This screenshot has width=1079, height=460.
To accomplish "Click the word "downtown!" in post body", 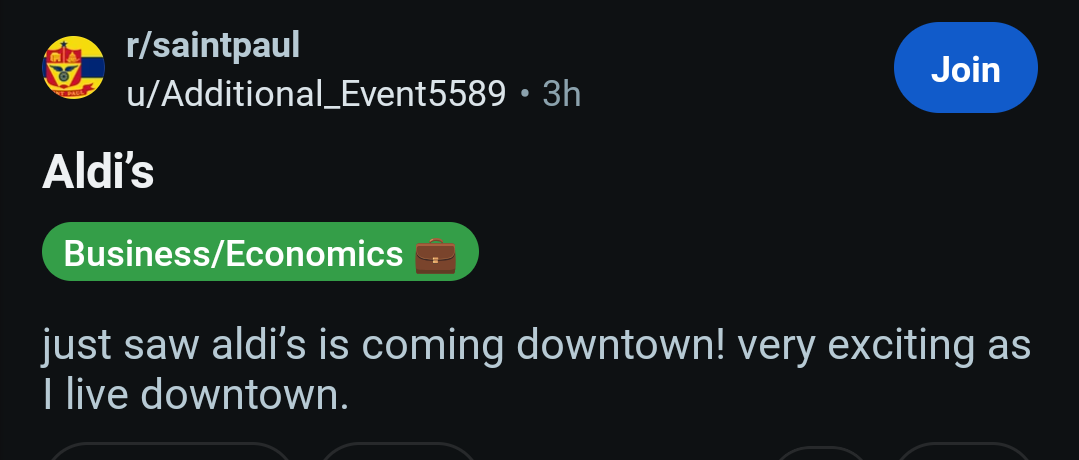I will (620, 345).
